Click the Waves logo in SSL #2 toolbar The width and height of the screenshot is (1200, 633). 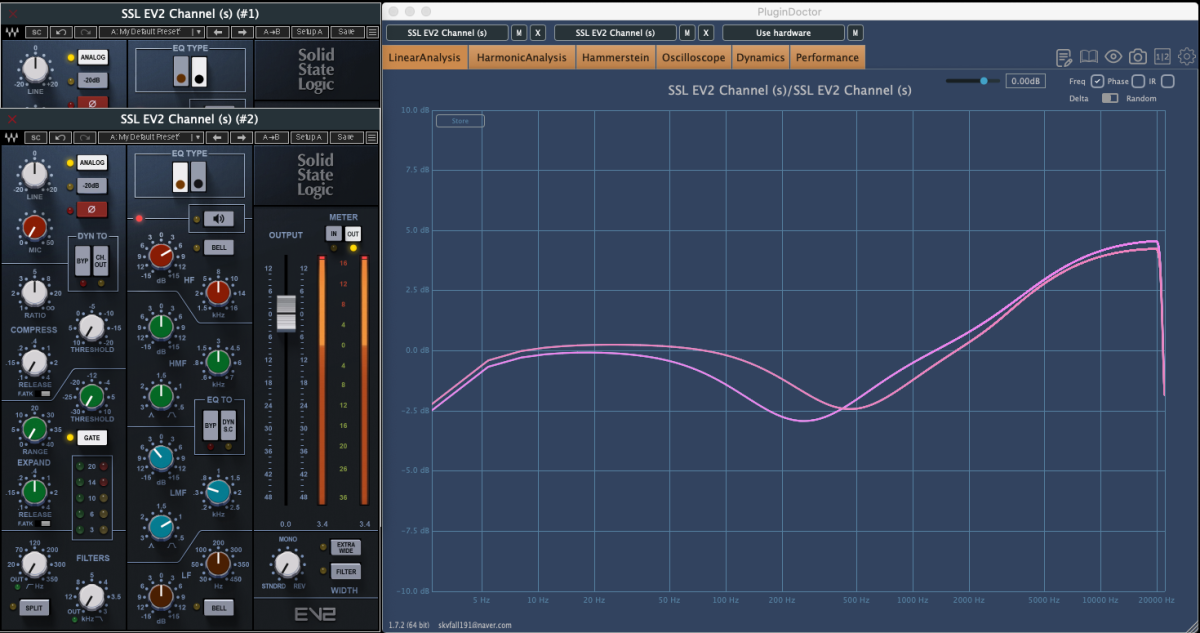(x=12, y=136)
